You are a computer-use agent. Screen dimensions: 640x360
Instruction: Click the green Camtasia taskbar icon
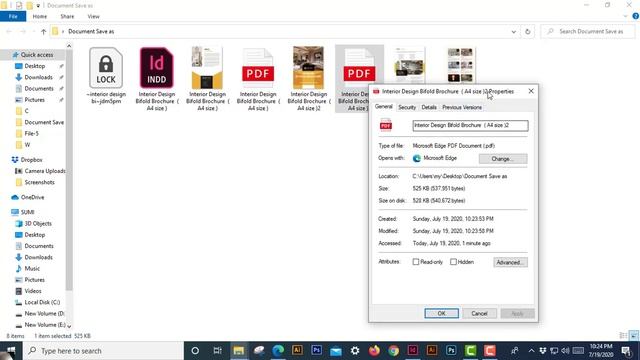click(x=470, y=351)
